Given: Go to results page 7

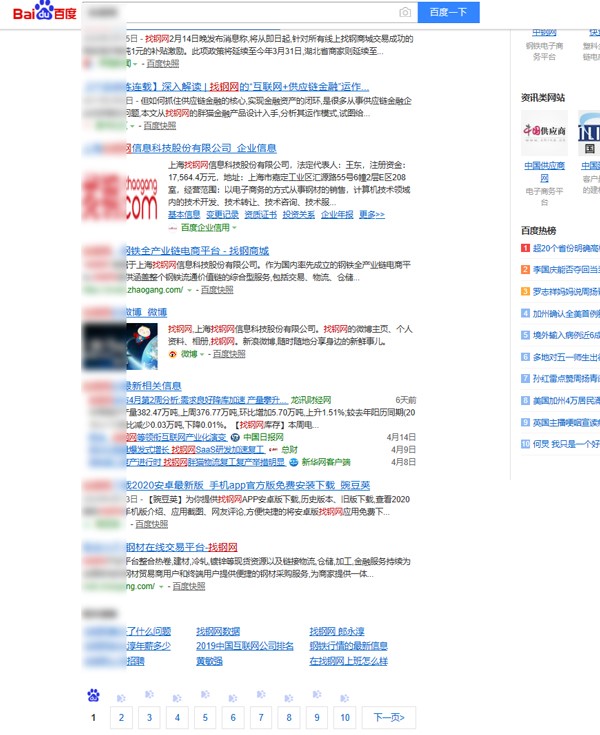Looking at the screenshot, I should 261,717.
